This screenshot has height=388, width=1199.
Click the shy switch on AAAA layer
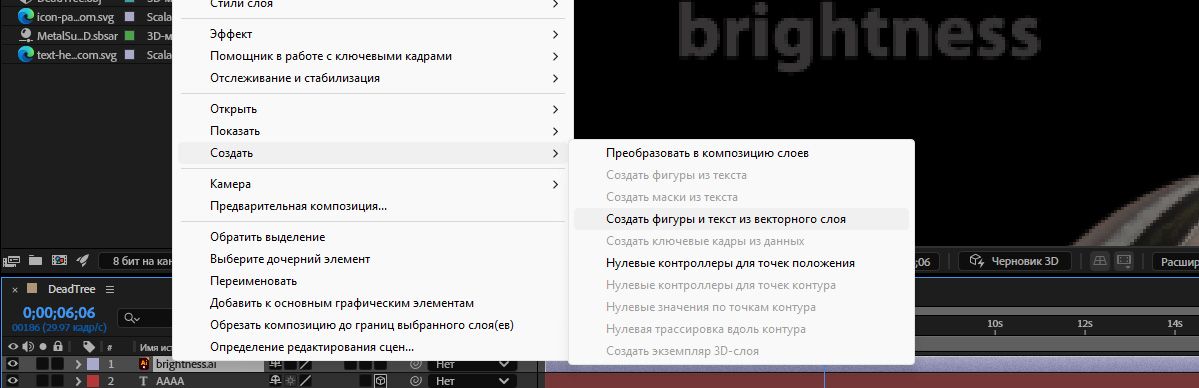pos(275,380)
